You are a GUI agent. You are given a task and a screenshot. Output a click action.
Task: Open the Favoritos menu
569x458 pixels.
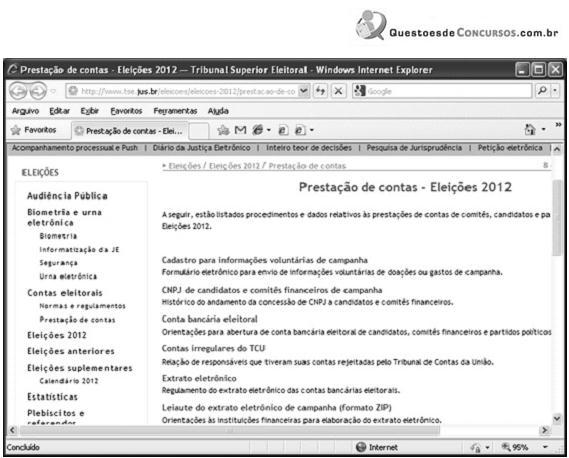[x=126, y=111]
